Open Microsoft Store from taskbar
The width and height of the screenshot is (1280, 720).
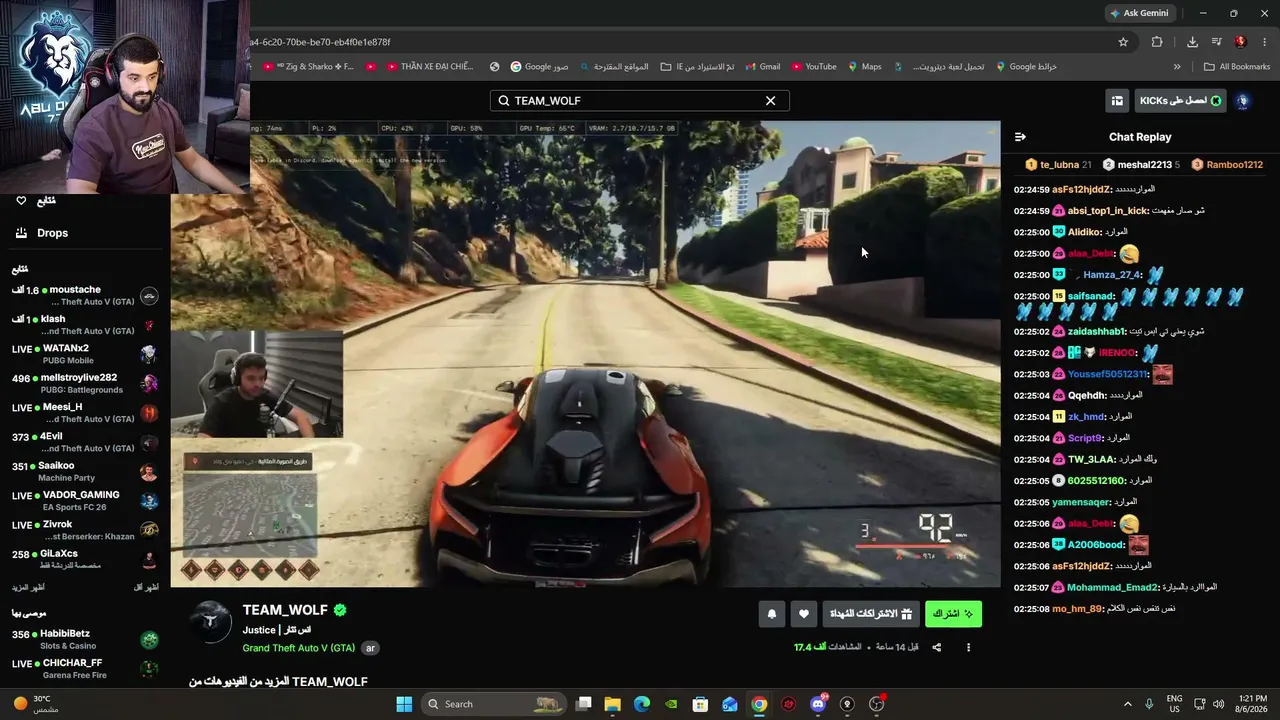point(701,704)
